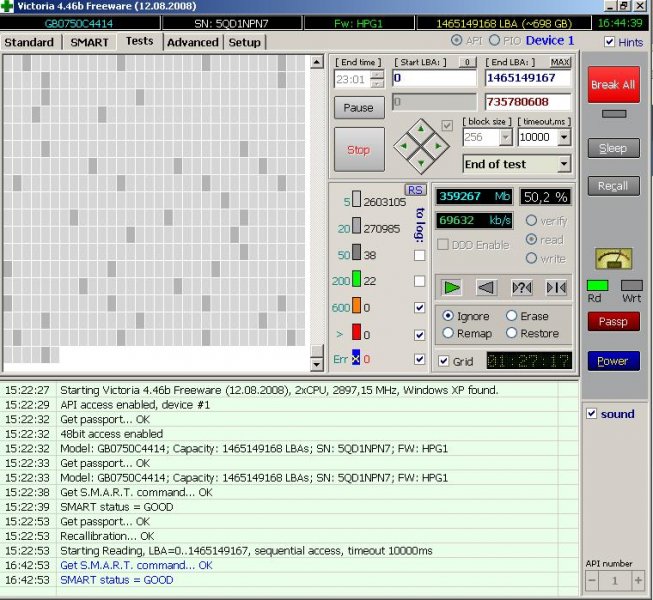Image resolution: width=653 pixels, height=600 pixels.
Task: Select the butterfly scan mode icon
Action: tap(555, 288)
